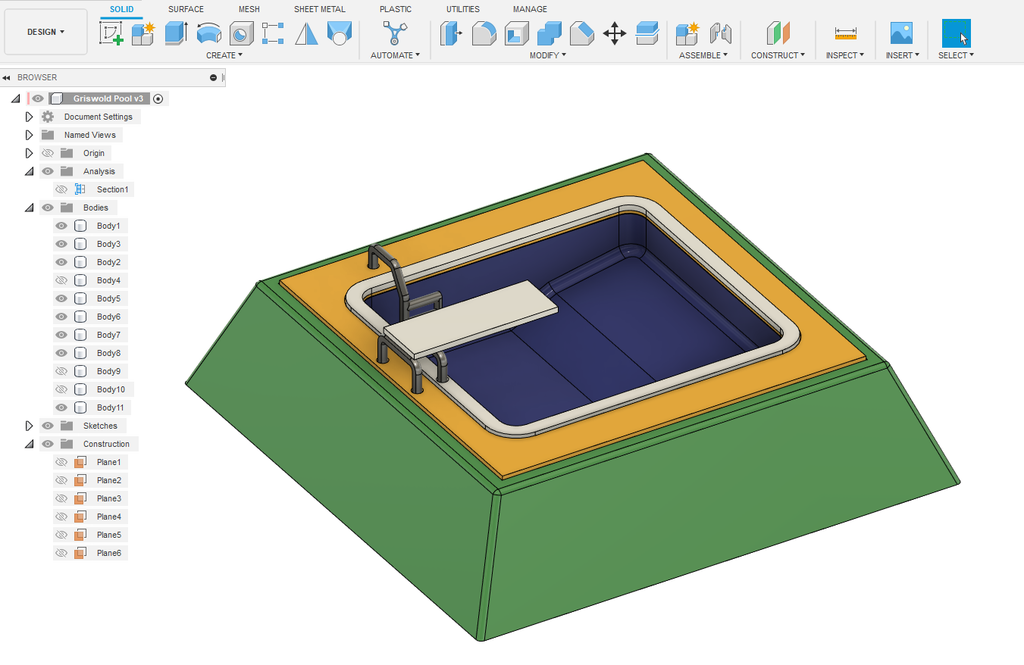
Task: Activate the Extrude tool
Action: (174, 32)
